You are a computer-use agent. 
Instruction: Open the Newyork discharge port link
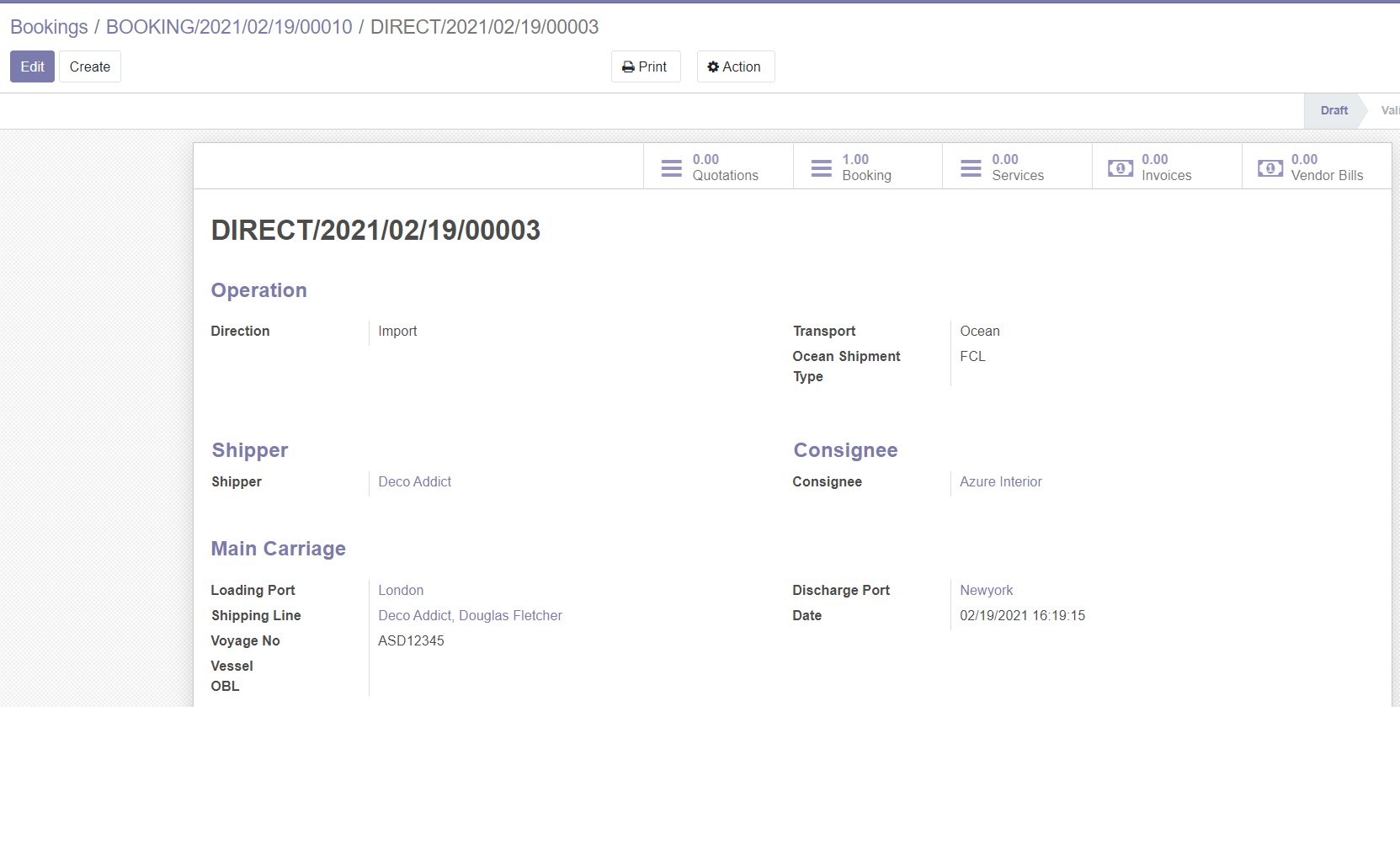tap(986, 591)
